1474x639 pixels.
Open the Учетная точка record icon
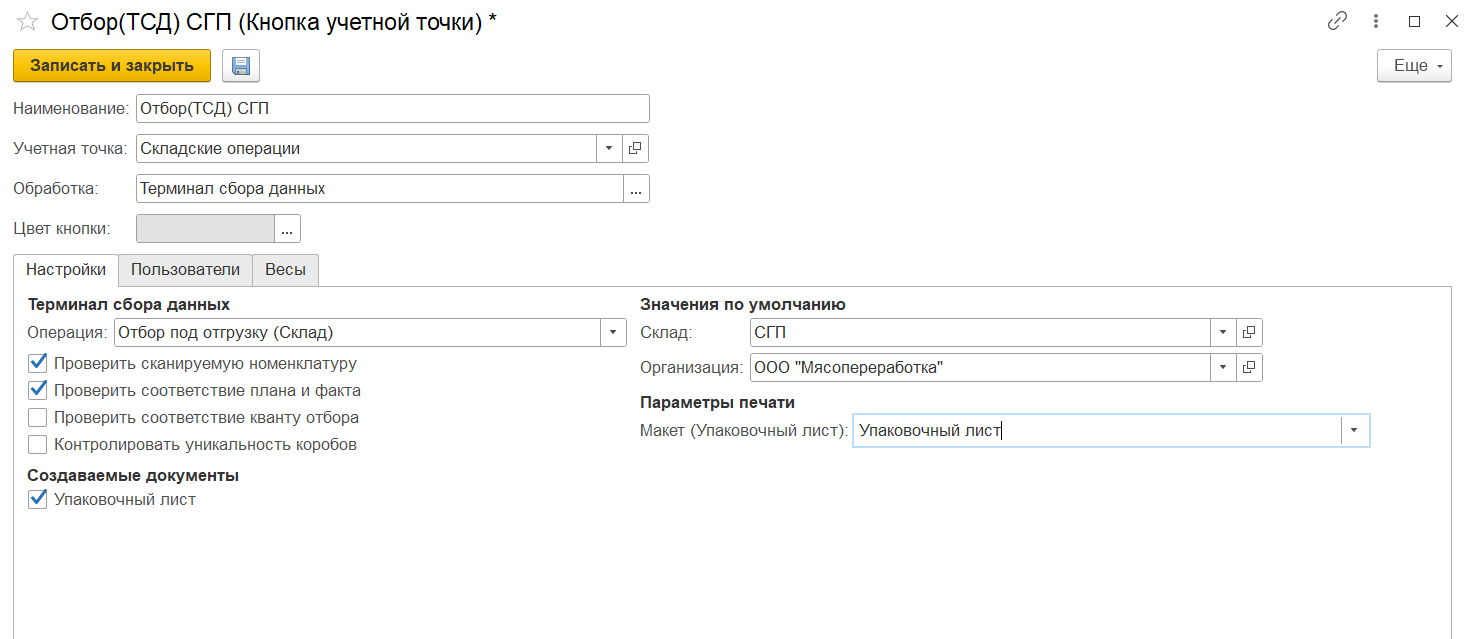coord(636,149)
